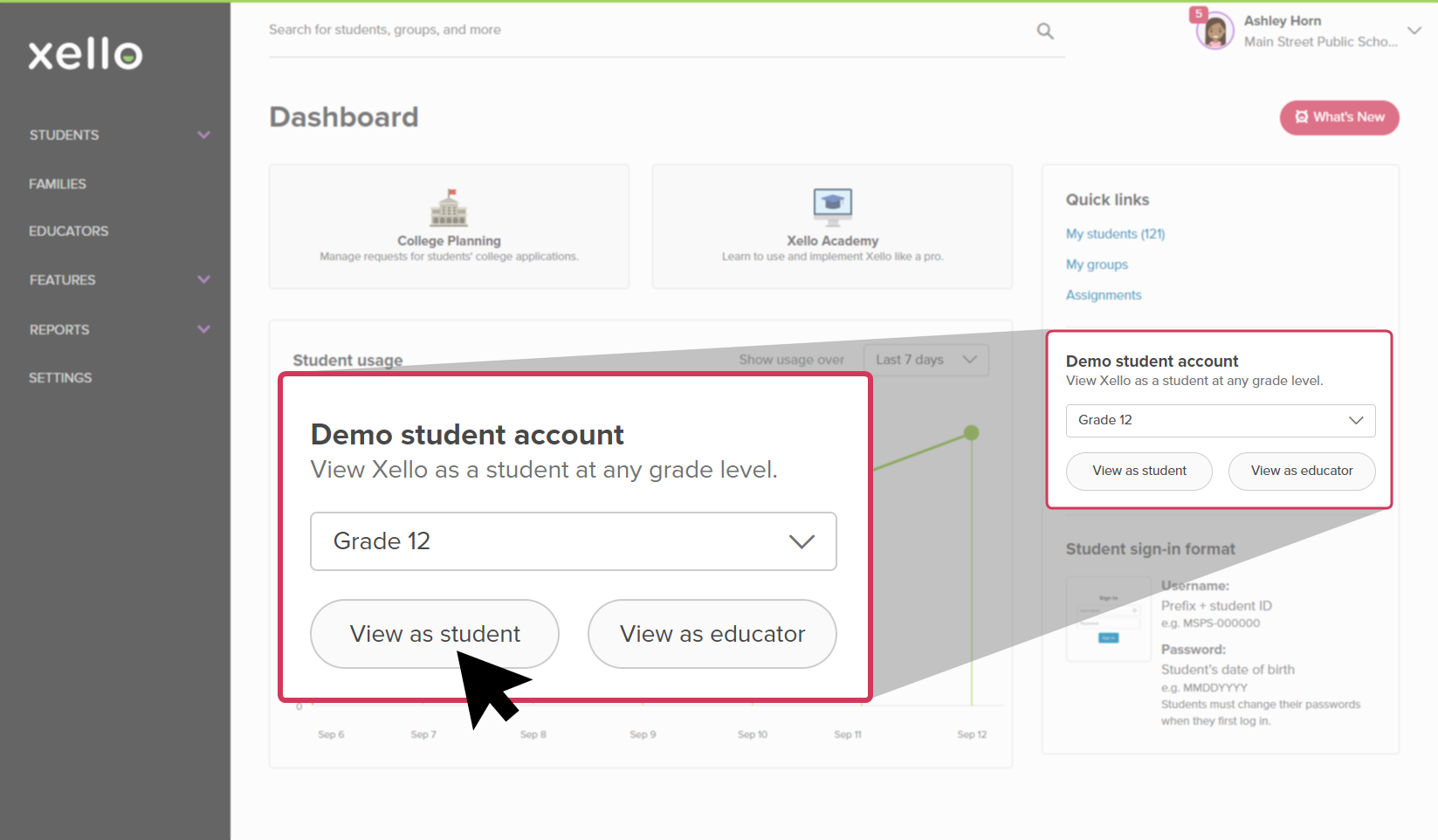
Task: Open the FAMILIES sidebar menu item
Action: pos(57,183)
